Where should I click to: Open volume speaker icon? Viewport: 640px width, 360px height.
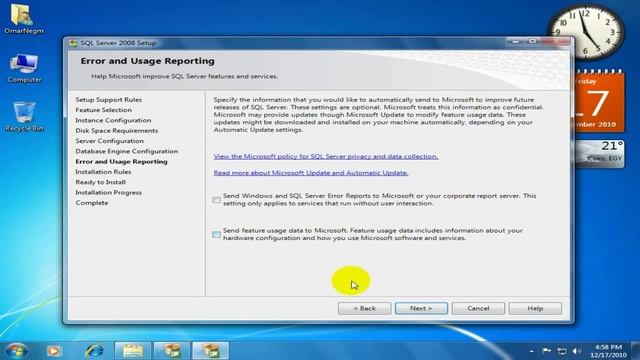tap(576, 351)
